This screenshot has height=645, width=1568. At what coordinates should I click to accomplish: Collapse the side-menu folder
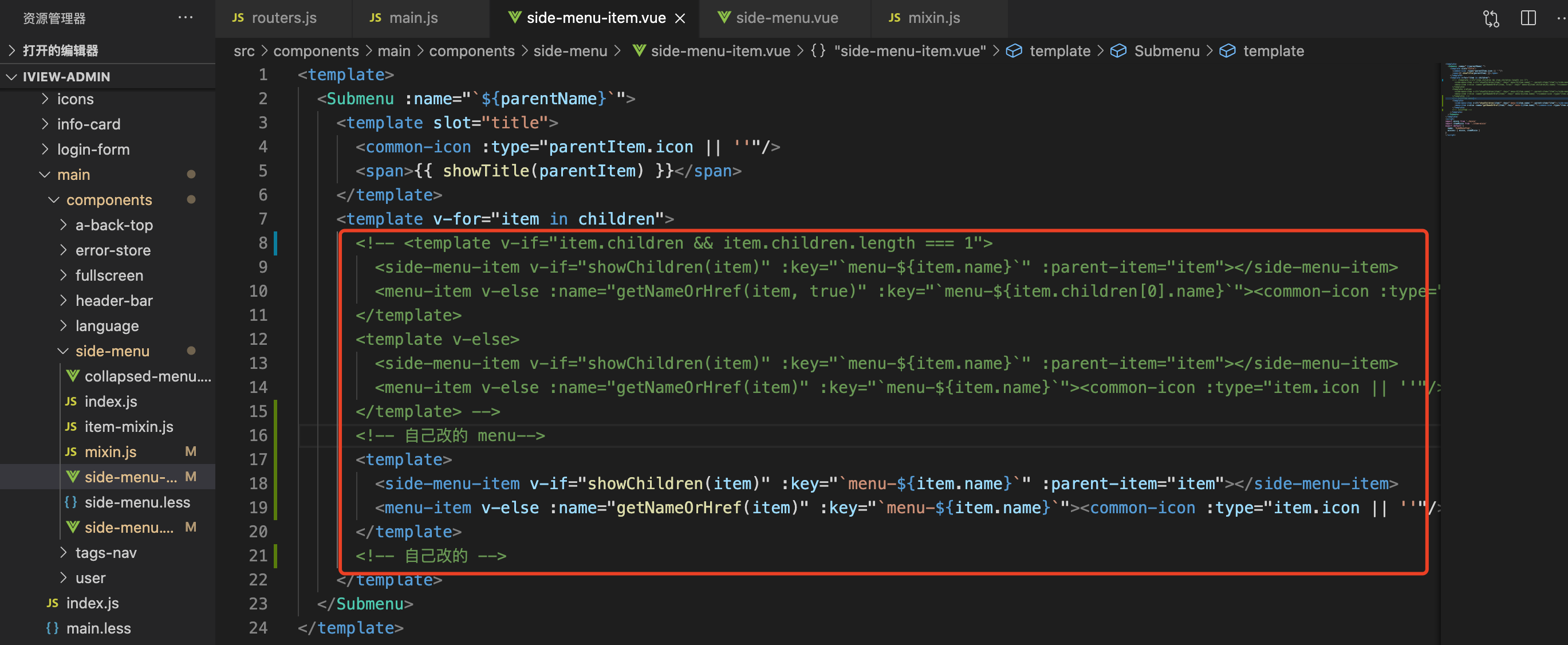click(64, 351)
